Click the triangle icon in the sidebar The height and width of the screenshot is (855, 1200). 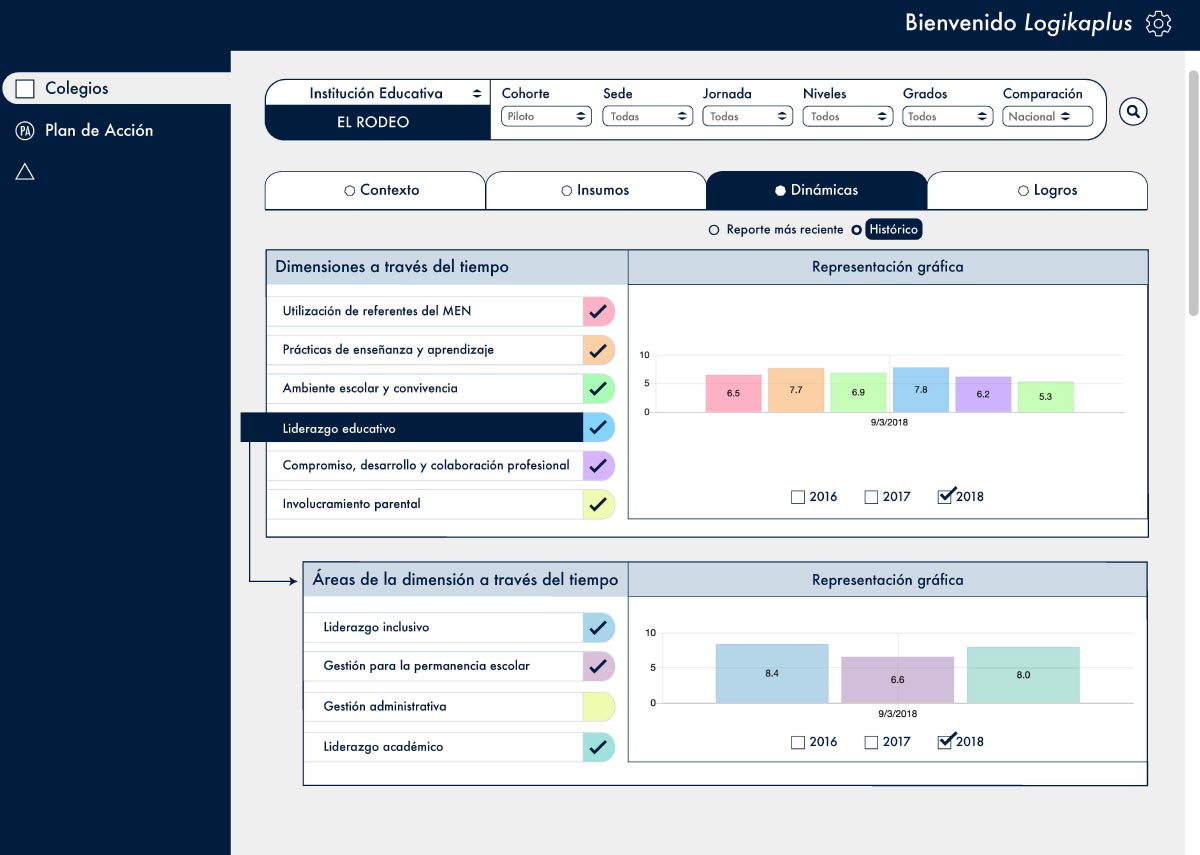click(25, 172)
